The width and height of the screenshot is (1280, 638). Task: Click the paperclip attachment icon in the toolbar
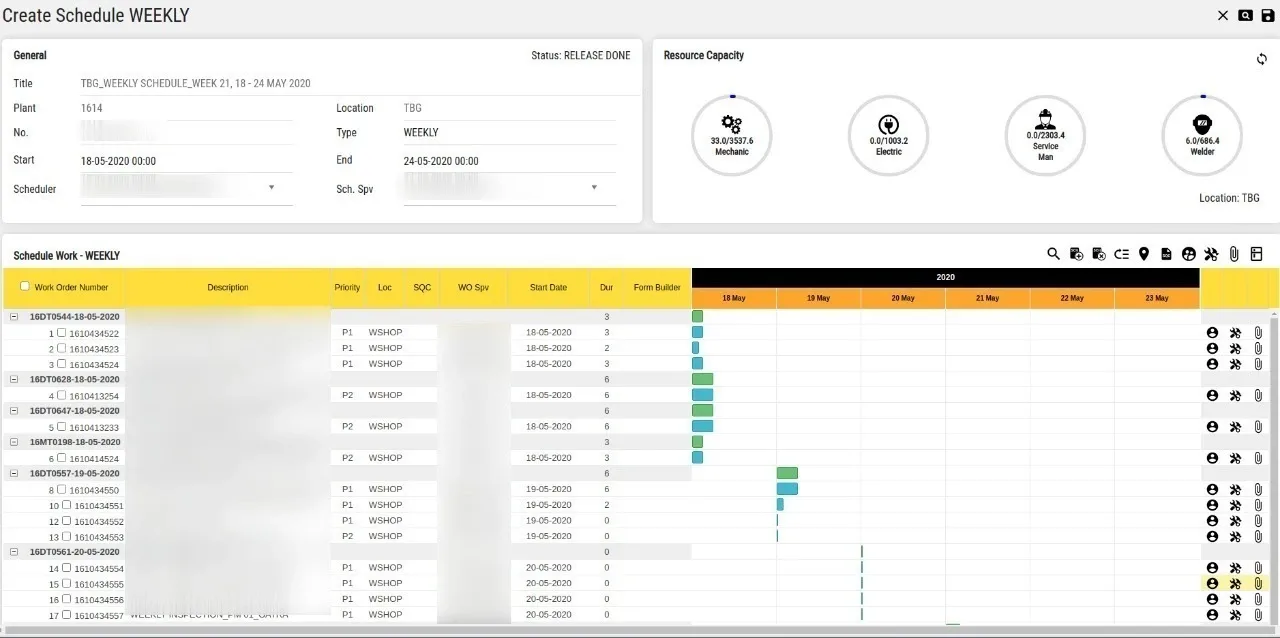1234,254
